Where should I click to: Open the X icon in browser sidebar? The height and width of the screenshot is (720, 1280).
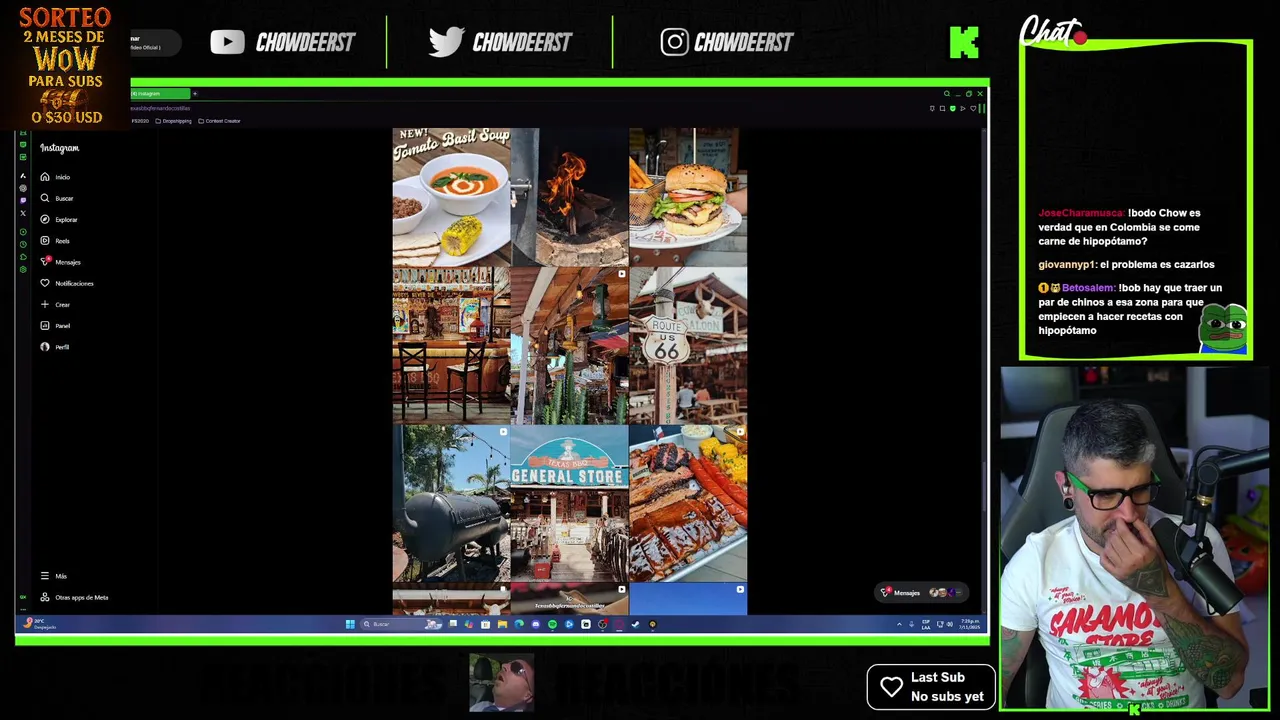click(23, 213)
